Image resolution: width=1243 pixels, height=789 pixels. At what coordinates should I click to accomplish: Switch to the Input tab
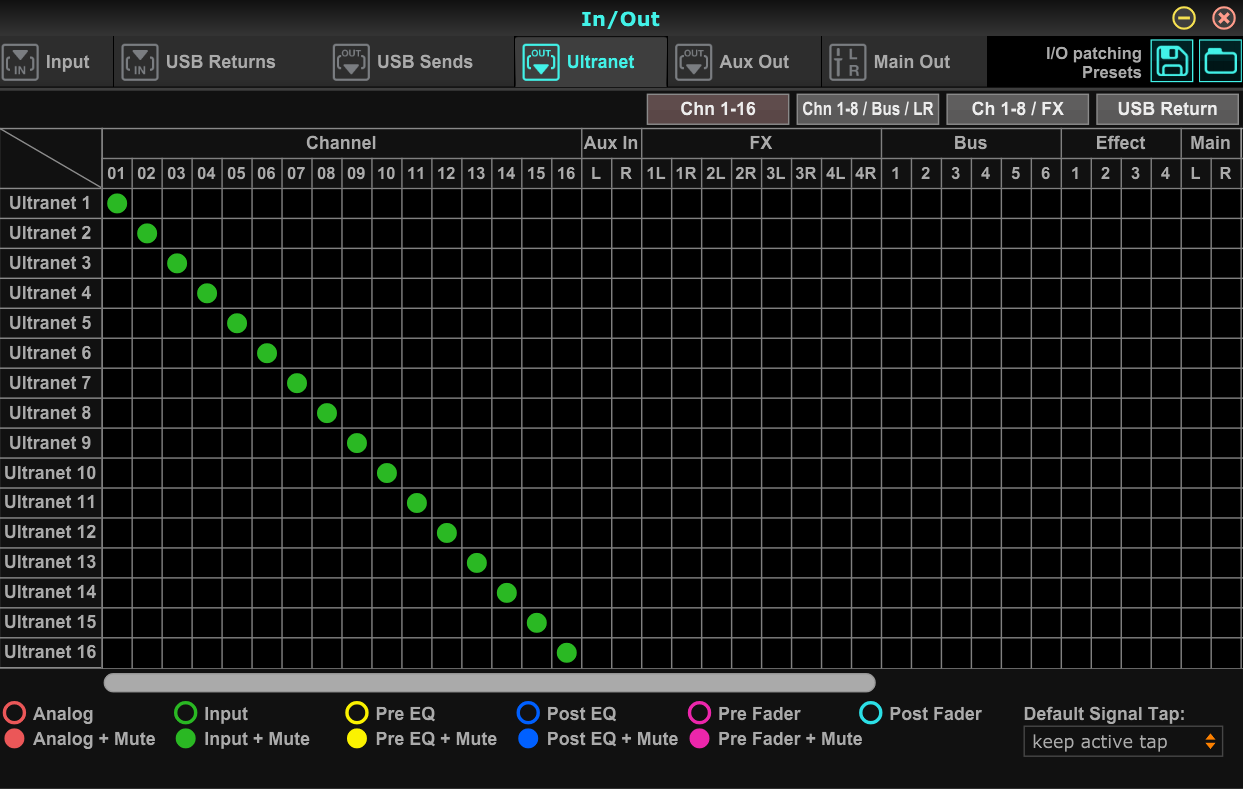click(x=57, y=62)
